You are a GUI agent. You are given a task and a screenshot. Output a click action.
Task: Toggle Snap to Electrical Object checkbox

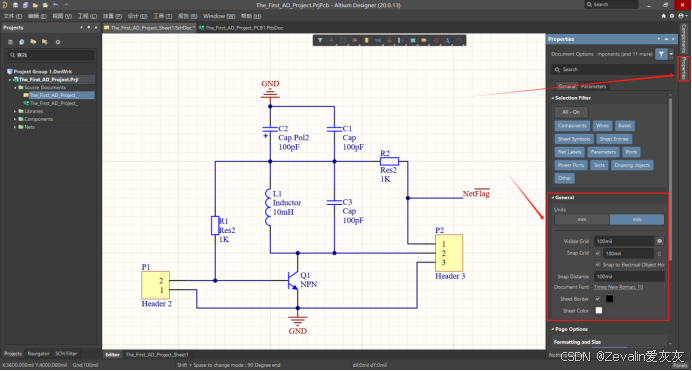tap(598, 265)
